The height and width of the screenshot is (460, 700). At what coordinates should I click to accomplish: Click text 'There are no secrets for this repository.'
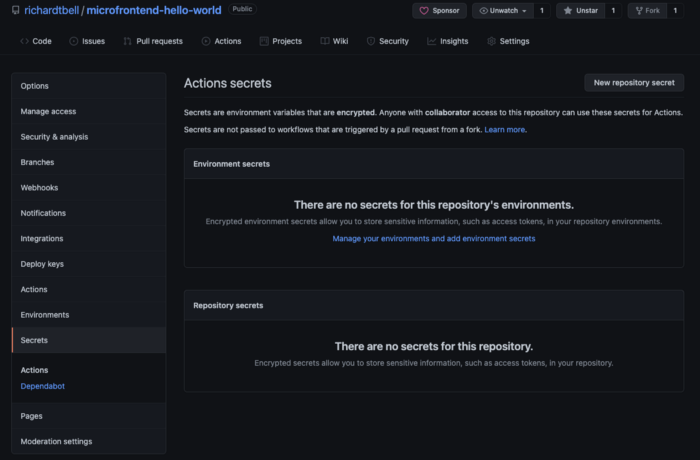click(434, 346)
